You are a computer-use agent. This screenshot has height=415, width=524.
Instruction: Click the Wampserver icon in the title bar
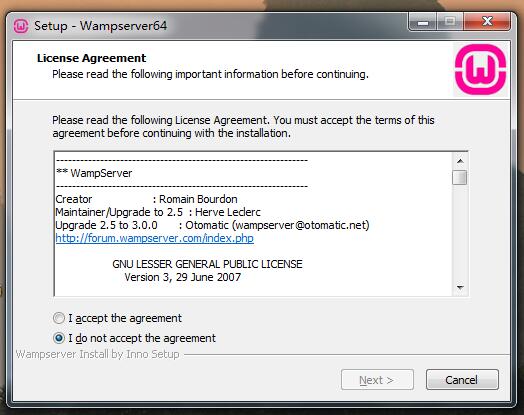point(21,26)
